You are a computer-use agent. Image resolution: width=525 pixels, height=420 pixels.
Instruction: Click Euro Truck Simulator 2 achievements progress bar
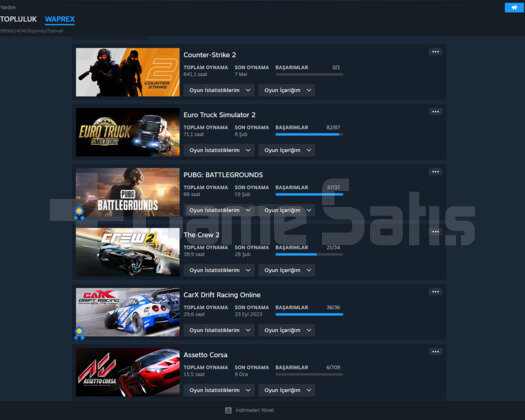point(309,134)
